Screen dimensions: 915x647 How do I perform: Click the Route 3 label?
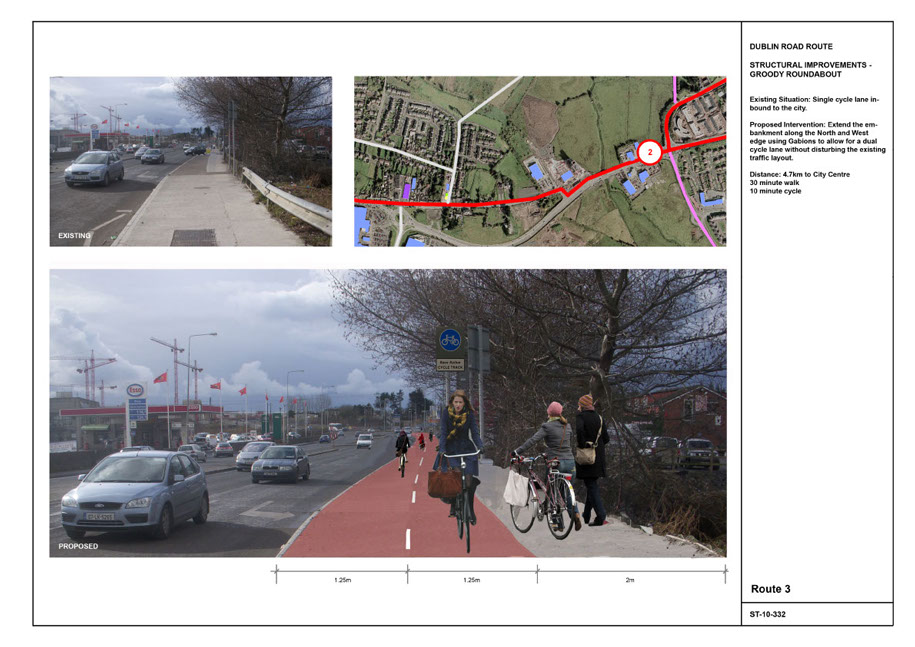771,589
